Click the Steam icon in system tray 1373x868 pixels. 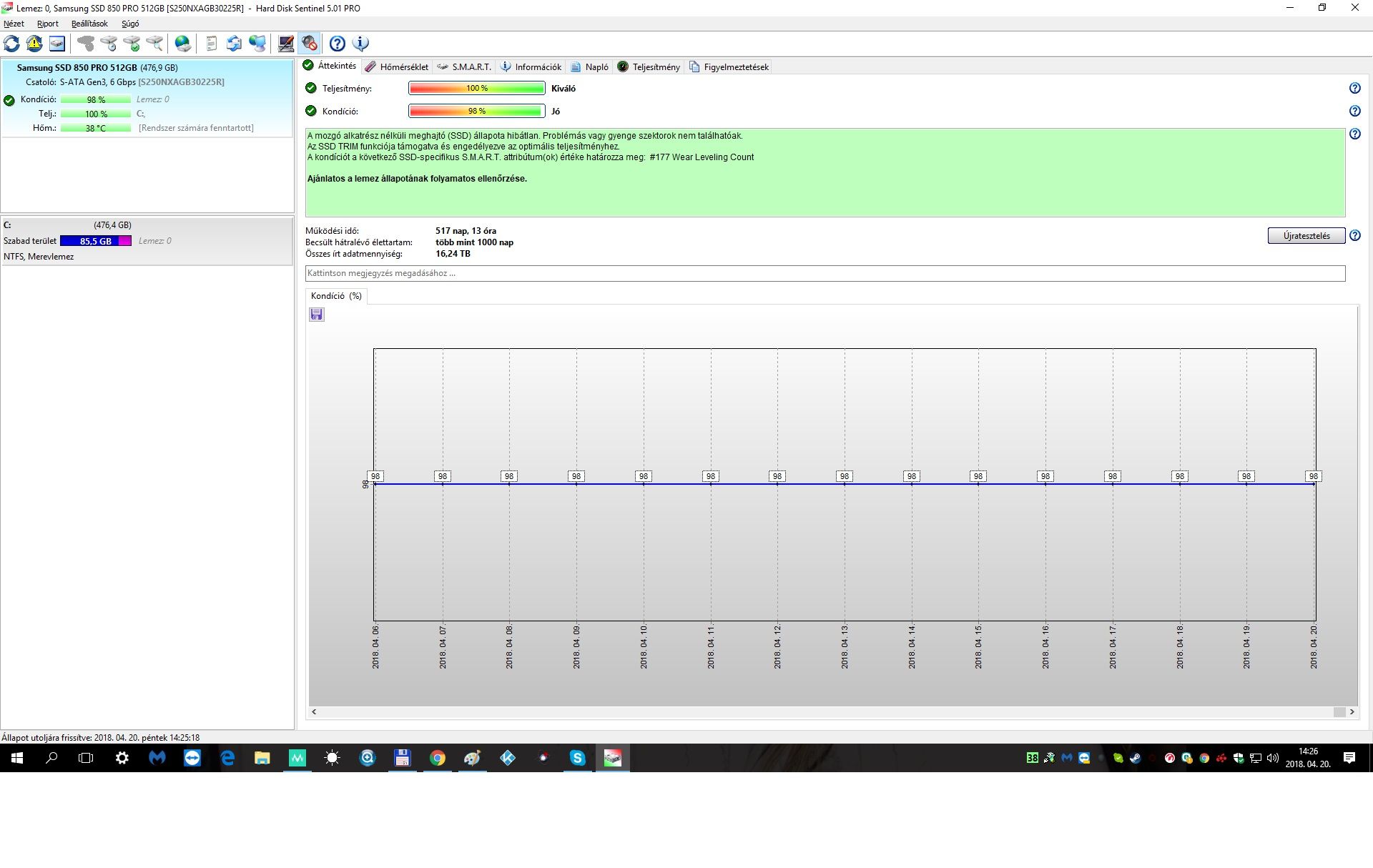1135,758
